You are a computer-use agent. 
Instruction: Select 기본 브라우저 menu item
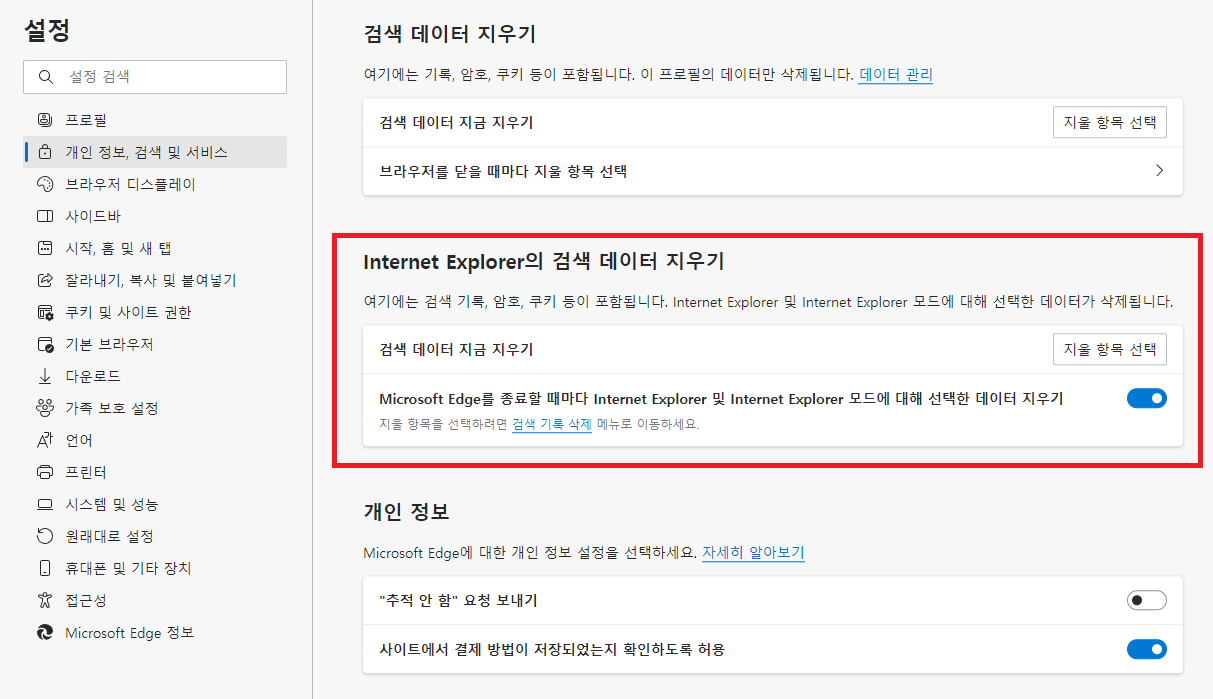pos(155,344)
